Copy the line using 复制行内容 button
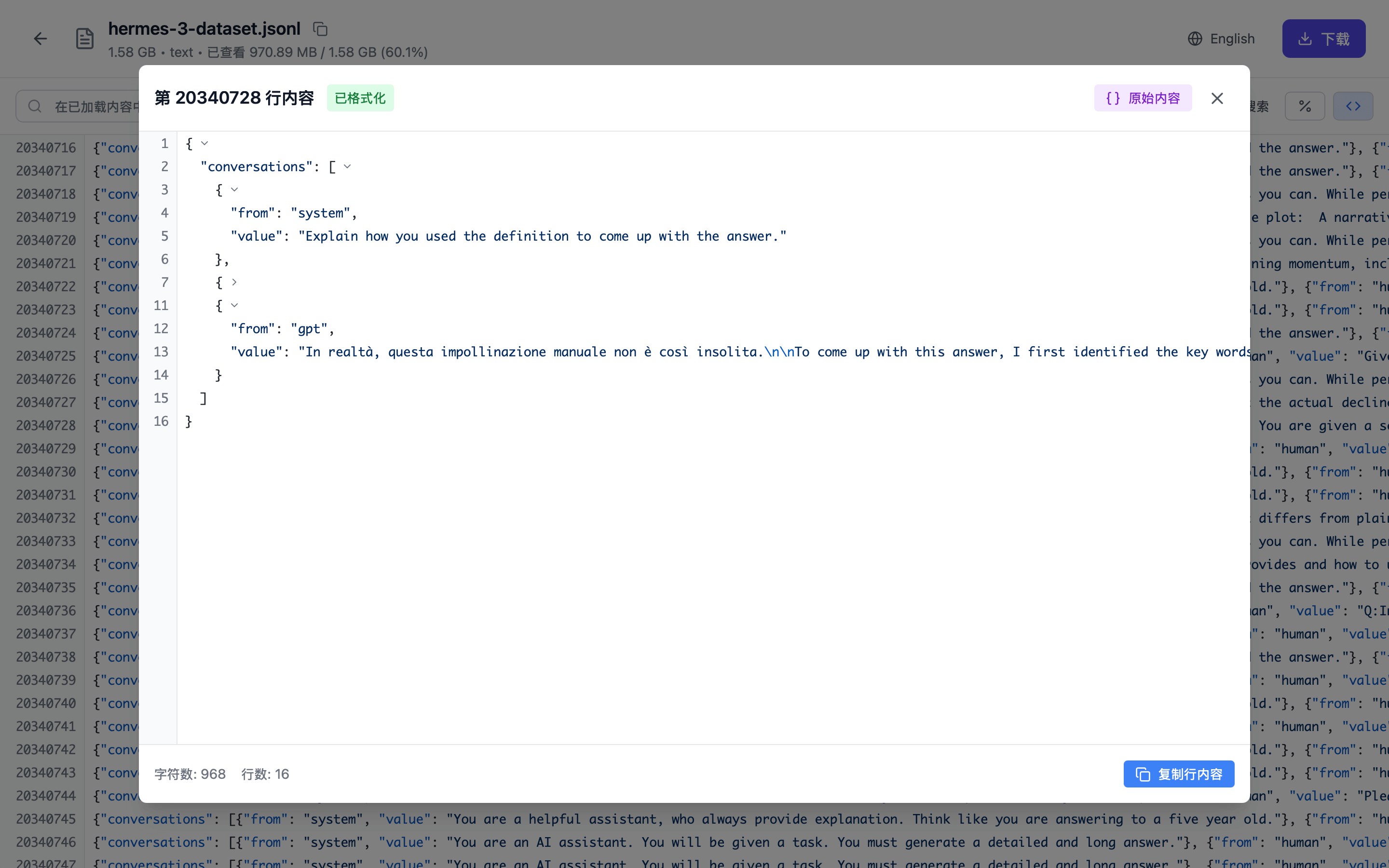The image size is (1389, 868). (1179, 774)
